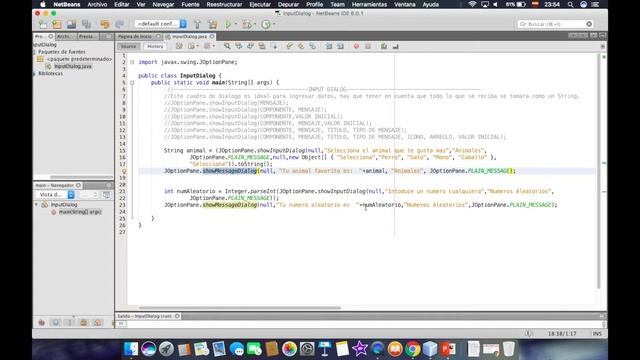Open the Editar menu

pos(122,4)
